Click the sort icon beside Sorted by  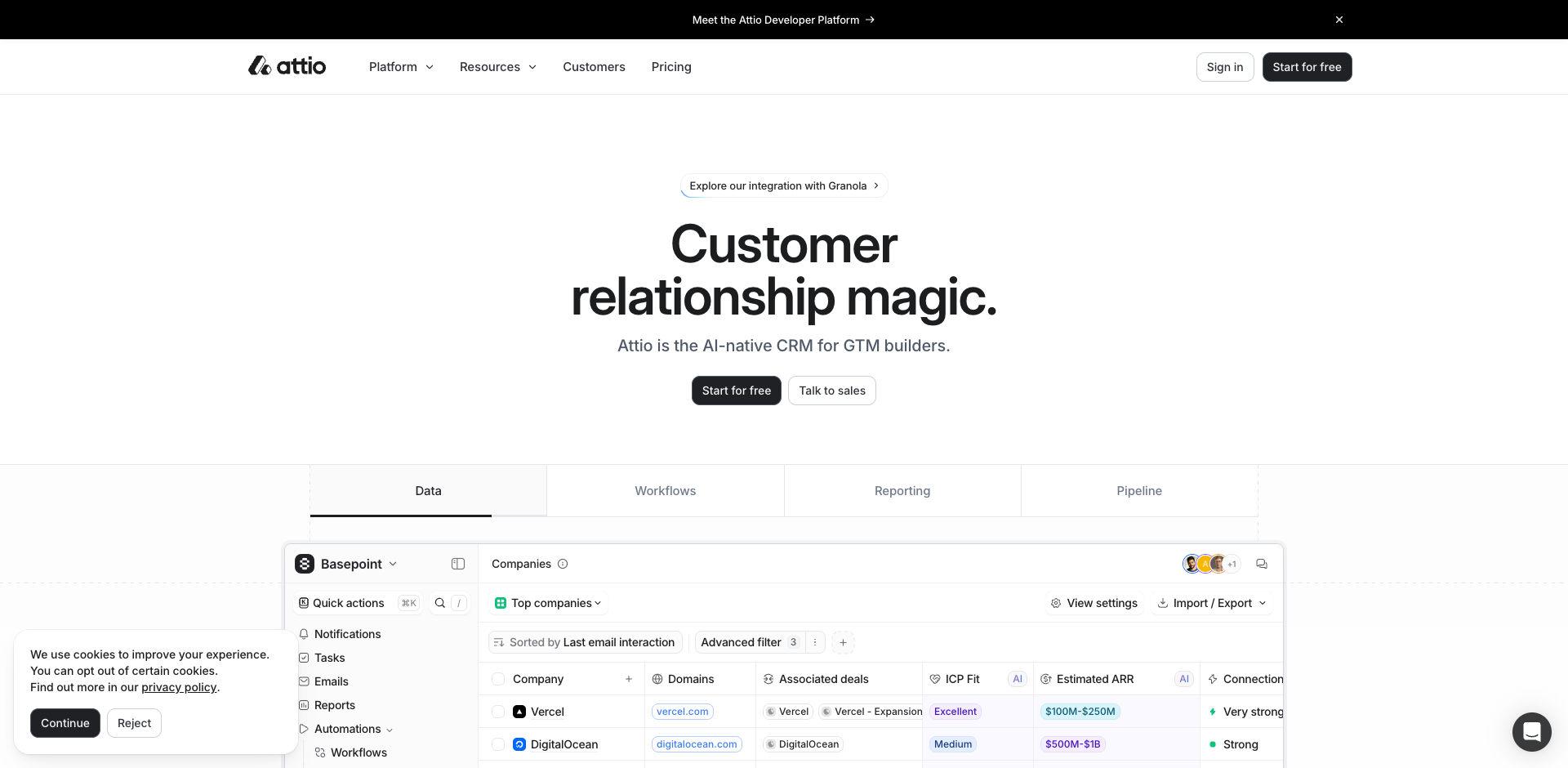tap(499, 642)
